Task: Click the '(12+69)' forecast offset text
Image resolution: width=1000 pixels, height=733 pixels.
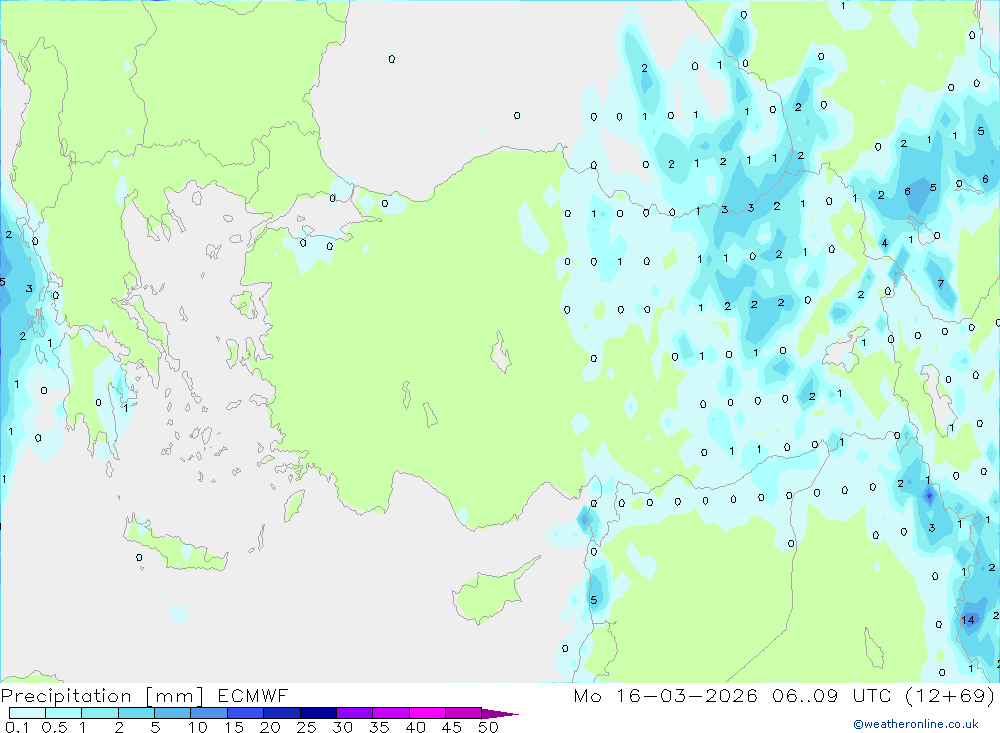Action: click(950, 695)
